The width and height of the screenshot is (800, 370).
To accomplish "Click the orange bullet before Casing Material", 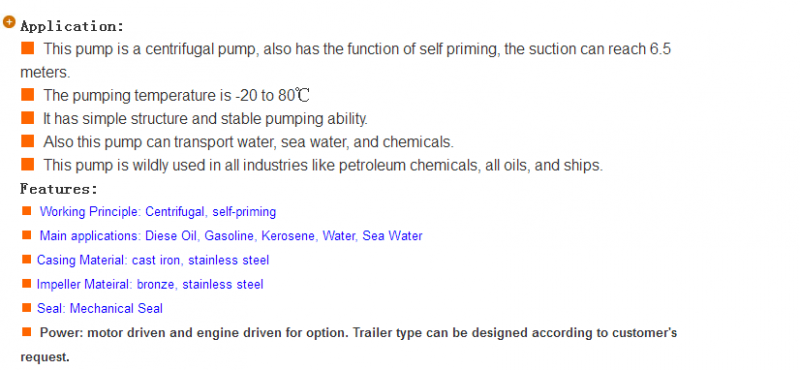I will tap(27, 259).
